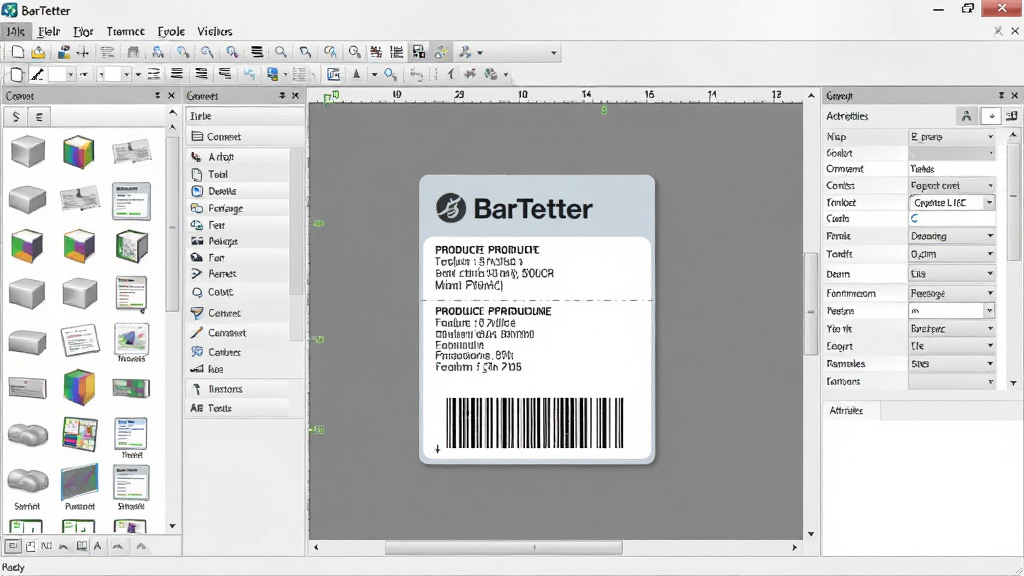Click the book icon in bottom-left strip
1024x576 pixels.
(82, 546)
